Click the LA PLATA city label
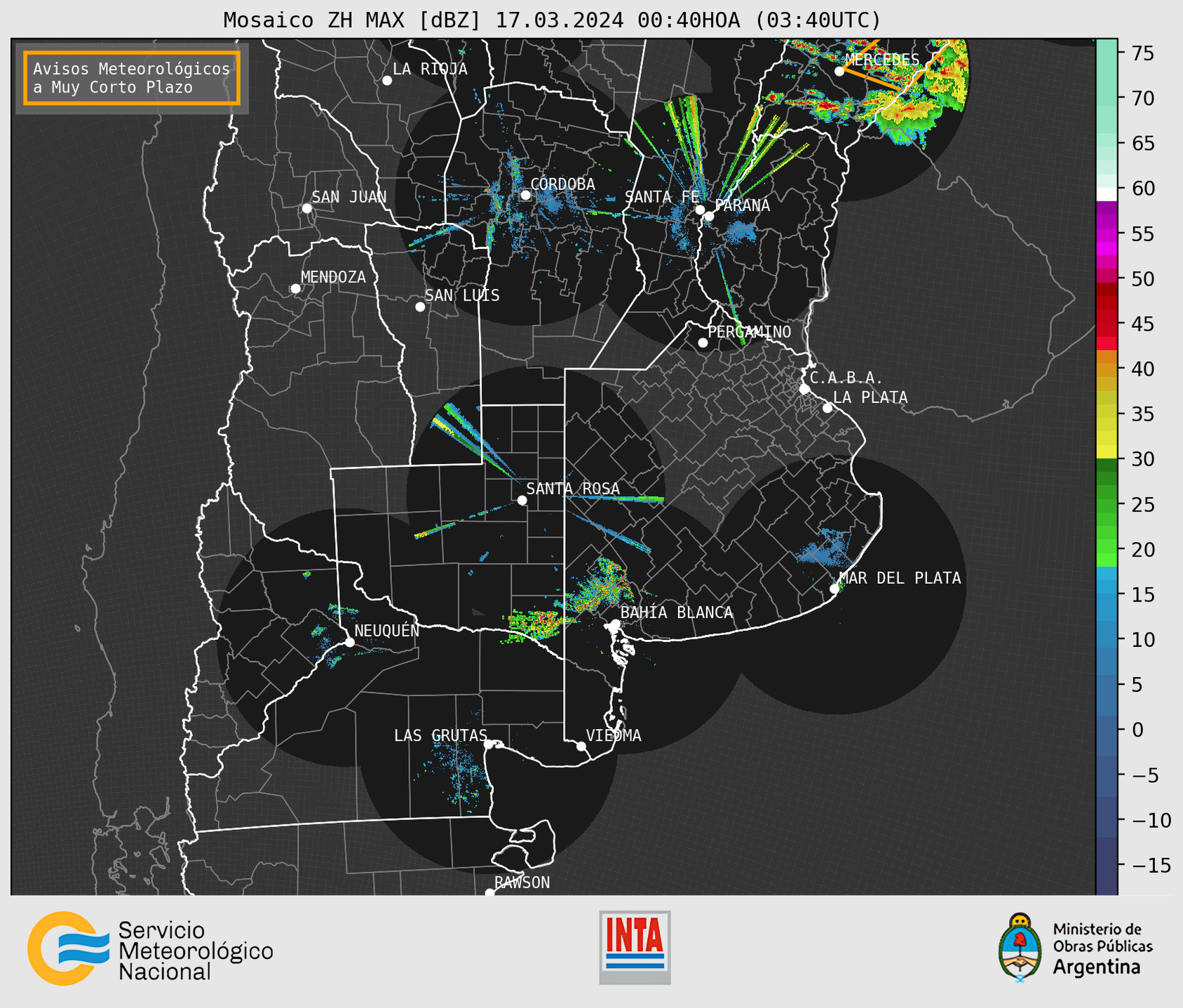 click(x=870, y=397)
